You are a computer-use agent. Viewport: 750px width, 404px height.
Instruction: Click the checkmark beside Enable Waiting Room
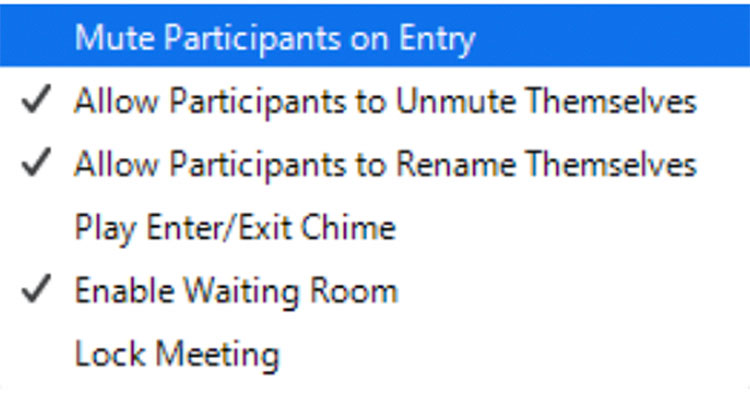click(36, 291)
